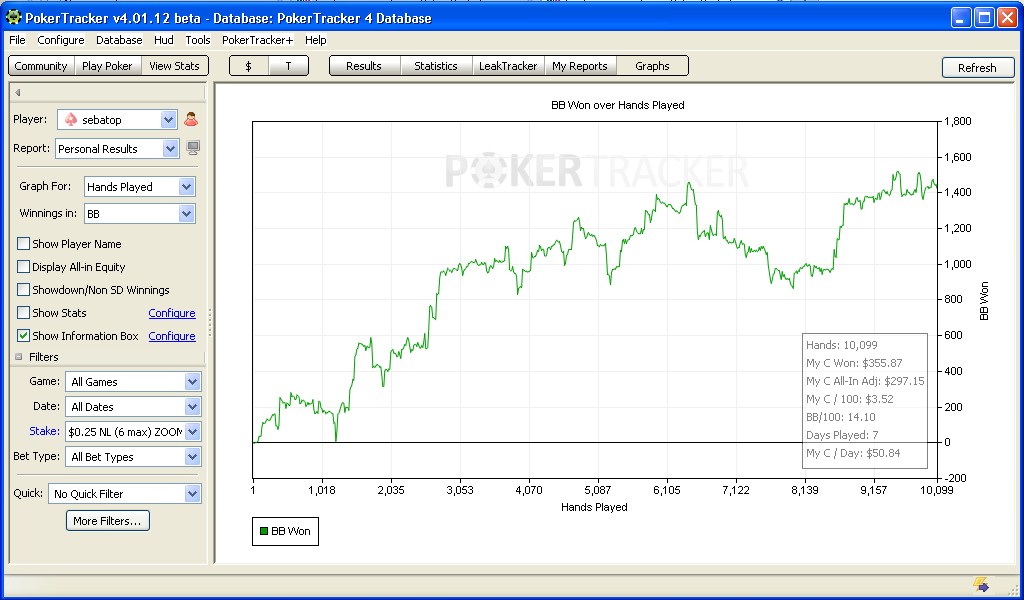The height and width of the screenshot is (600, 1024).
Task: Select the T tournament toggle
Action: 289,66
